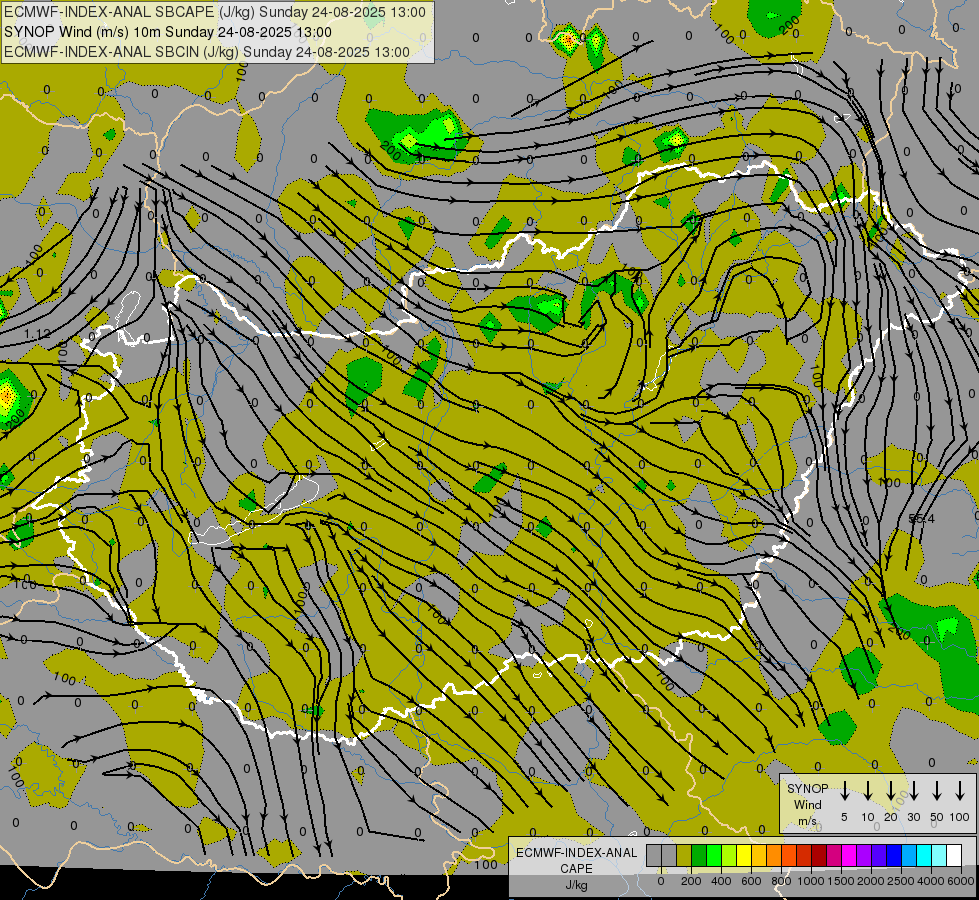Click the wind arrow above the 20 m/s label
This screenshot has height=900, width=979.
click(x=890, y=791)
